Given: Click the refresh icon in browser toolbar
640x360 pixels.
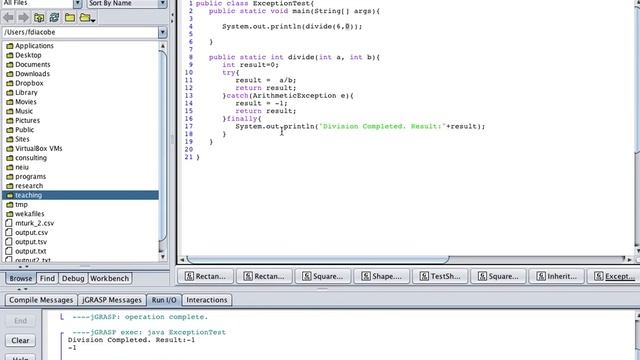Looking at the screenshot, I should point(54,18).
